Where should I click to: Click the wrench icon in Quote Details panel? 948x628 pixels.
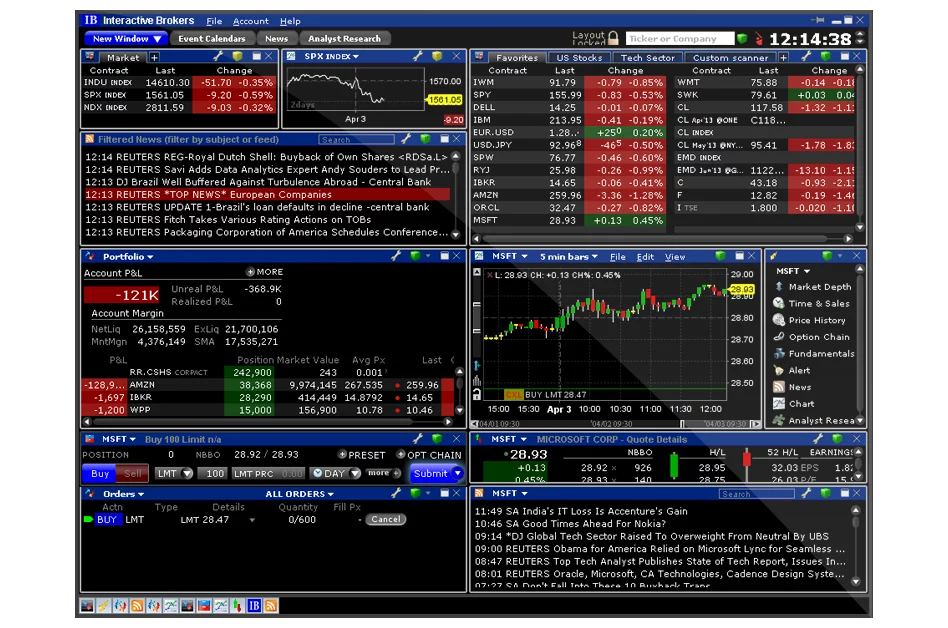818,439
